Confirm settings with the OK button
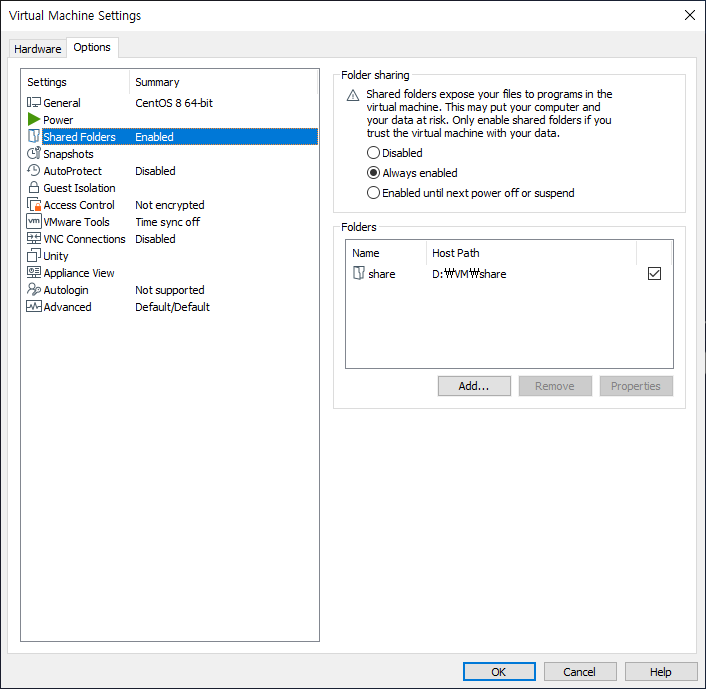 click(499, 672)
